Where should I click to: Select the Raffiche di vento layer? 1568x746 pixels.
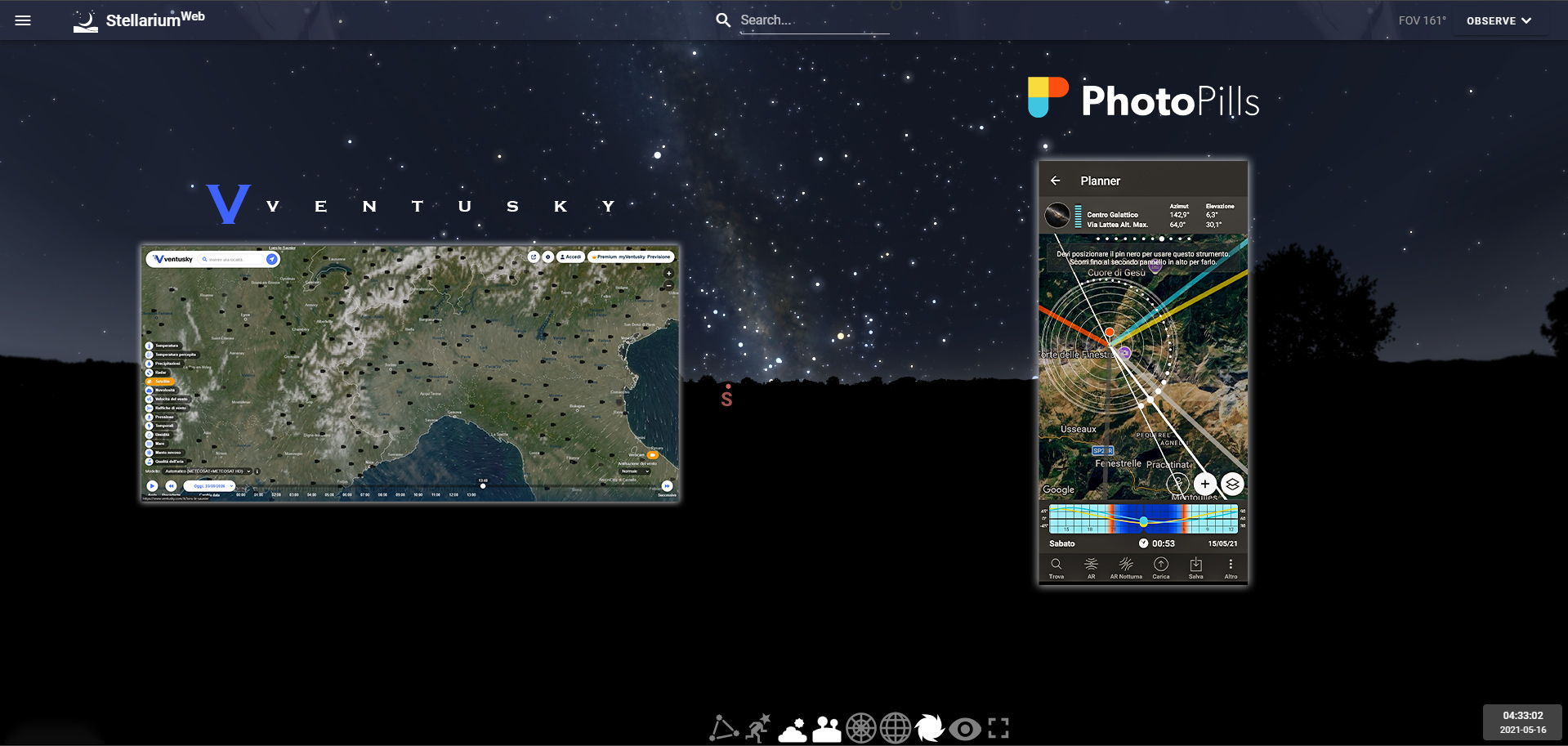[166, 408]
